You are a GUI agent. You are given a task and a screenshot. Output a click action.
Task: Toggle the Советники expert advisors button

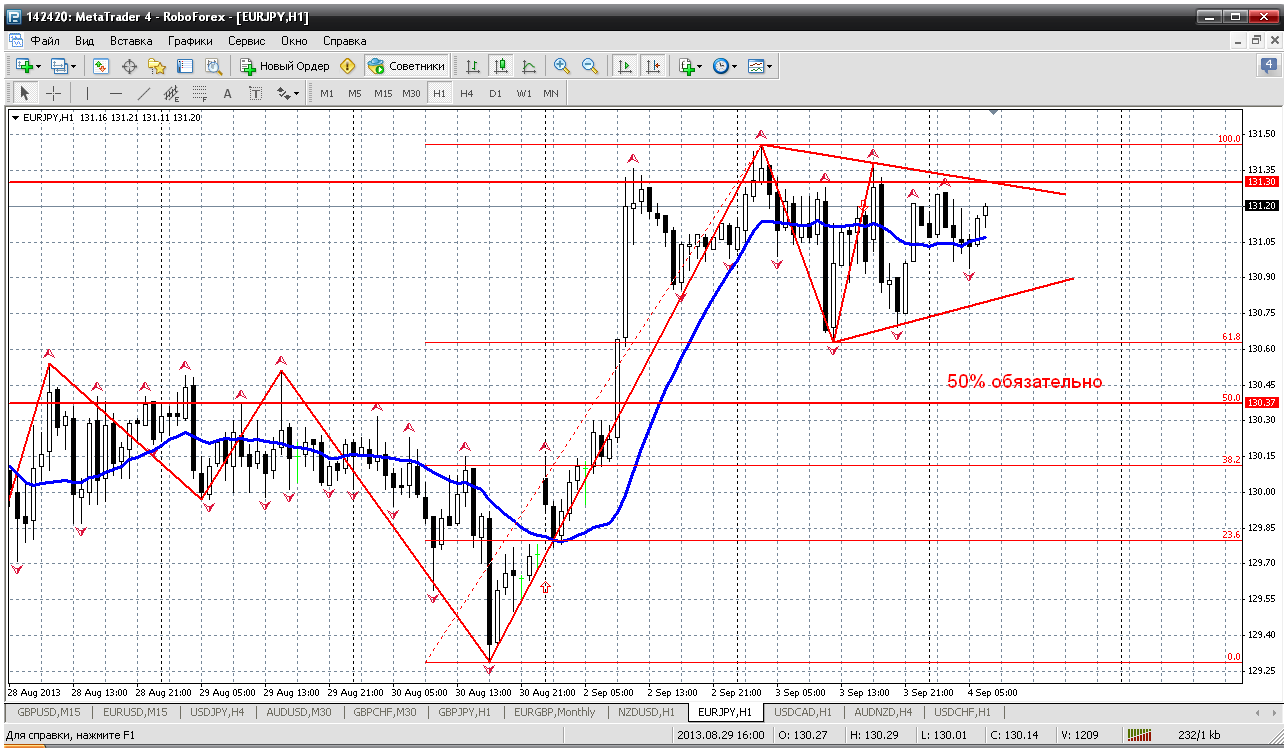(406, 66)
